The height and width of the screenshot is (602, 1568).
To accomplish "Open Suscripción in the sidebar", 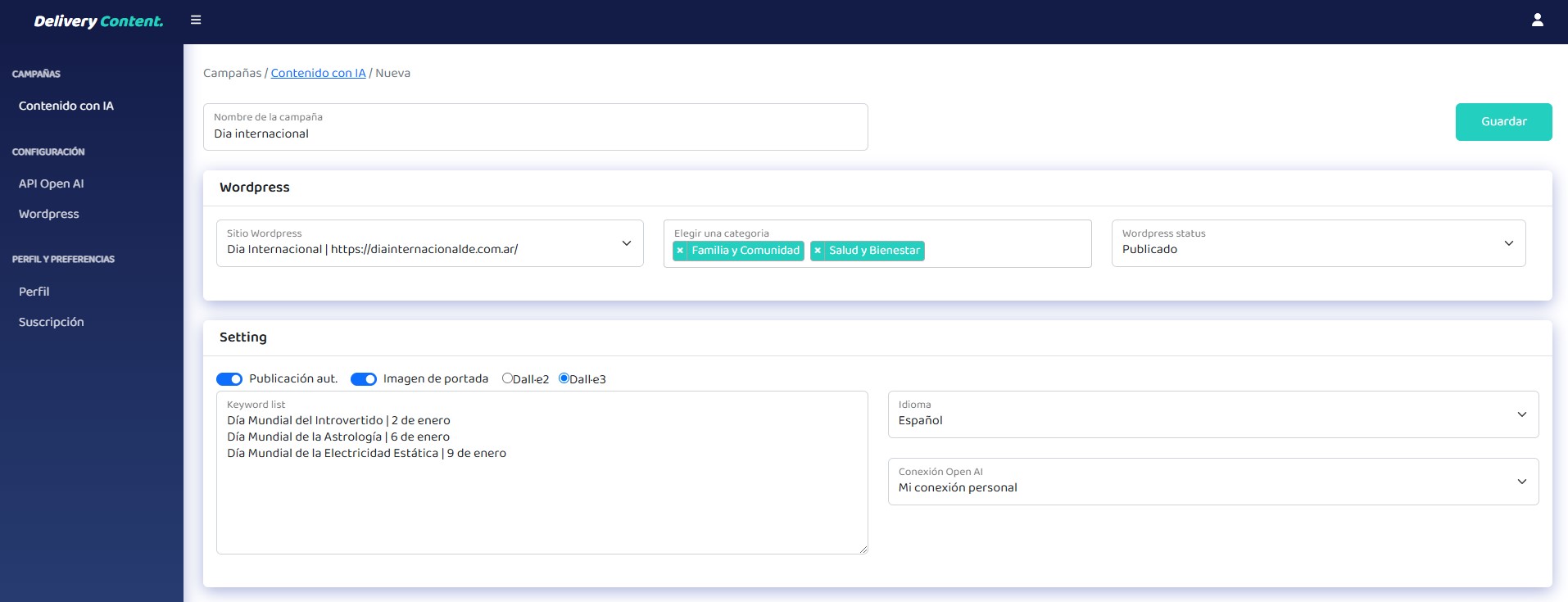I will click(x=52, y=322).
